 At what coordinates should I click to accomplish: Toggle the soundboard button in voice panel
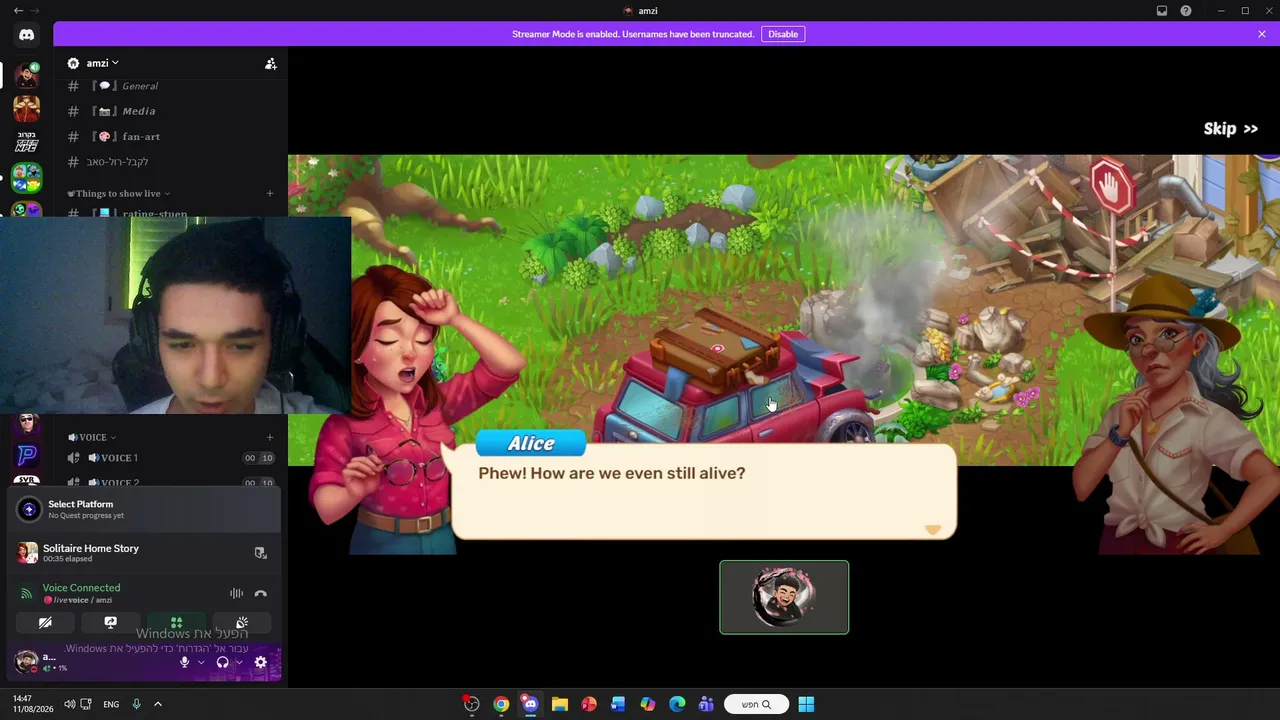pyautogui.click(x=242, y=623)
